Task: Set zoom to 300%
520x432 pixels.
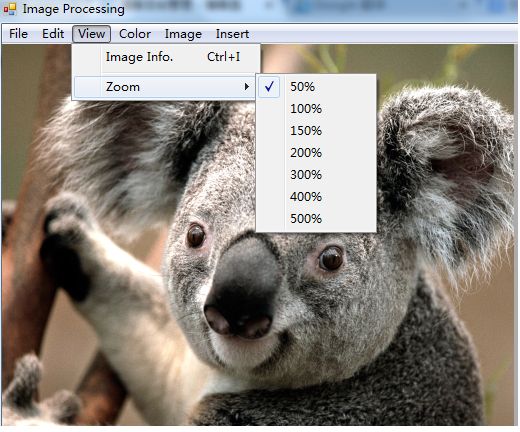Action: pyautogui.click(x=316, y=175)
